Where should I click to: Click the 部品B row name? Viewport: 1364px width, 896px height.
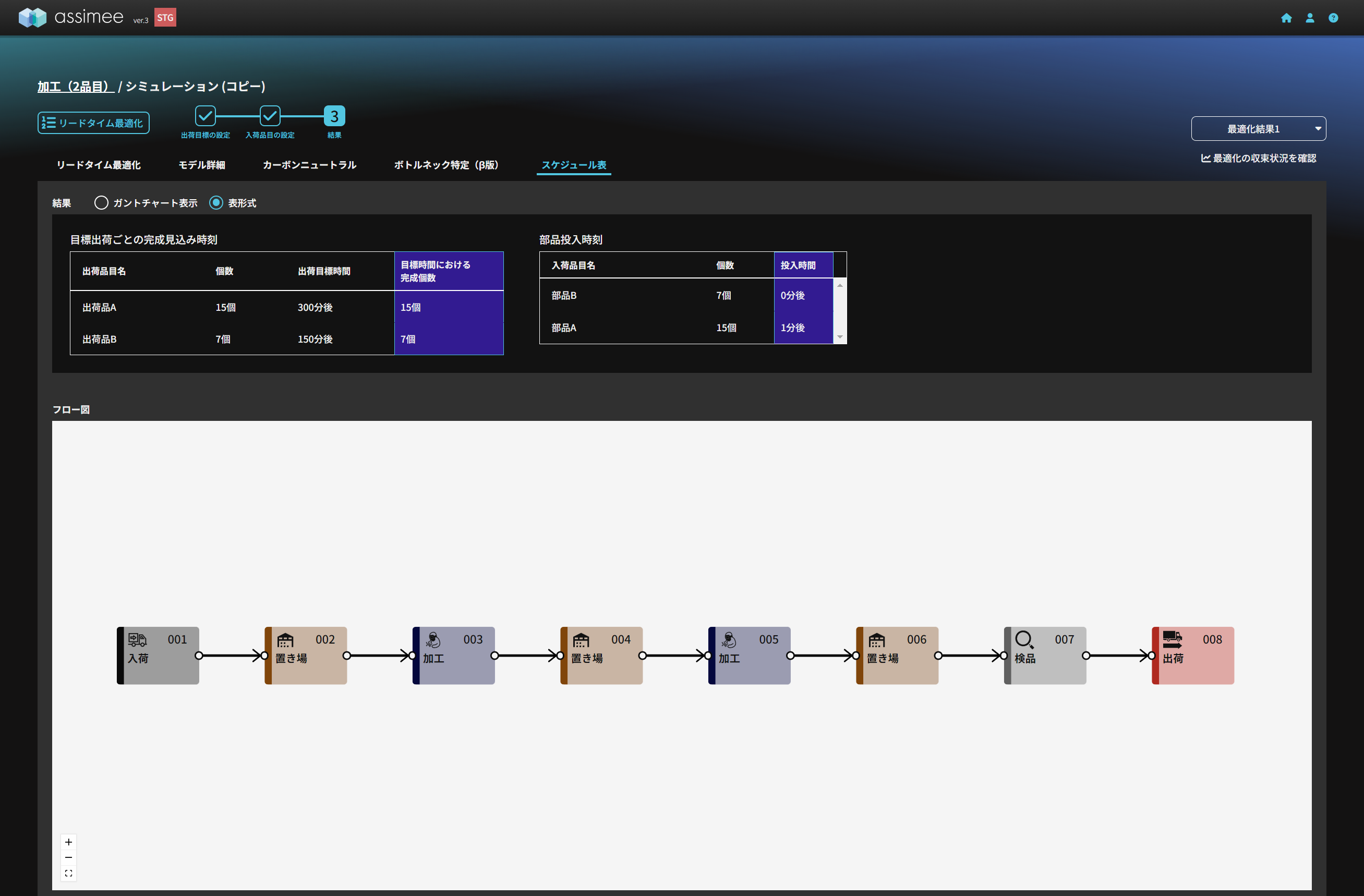564,296
